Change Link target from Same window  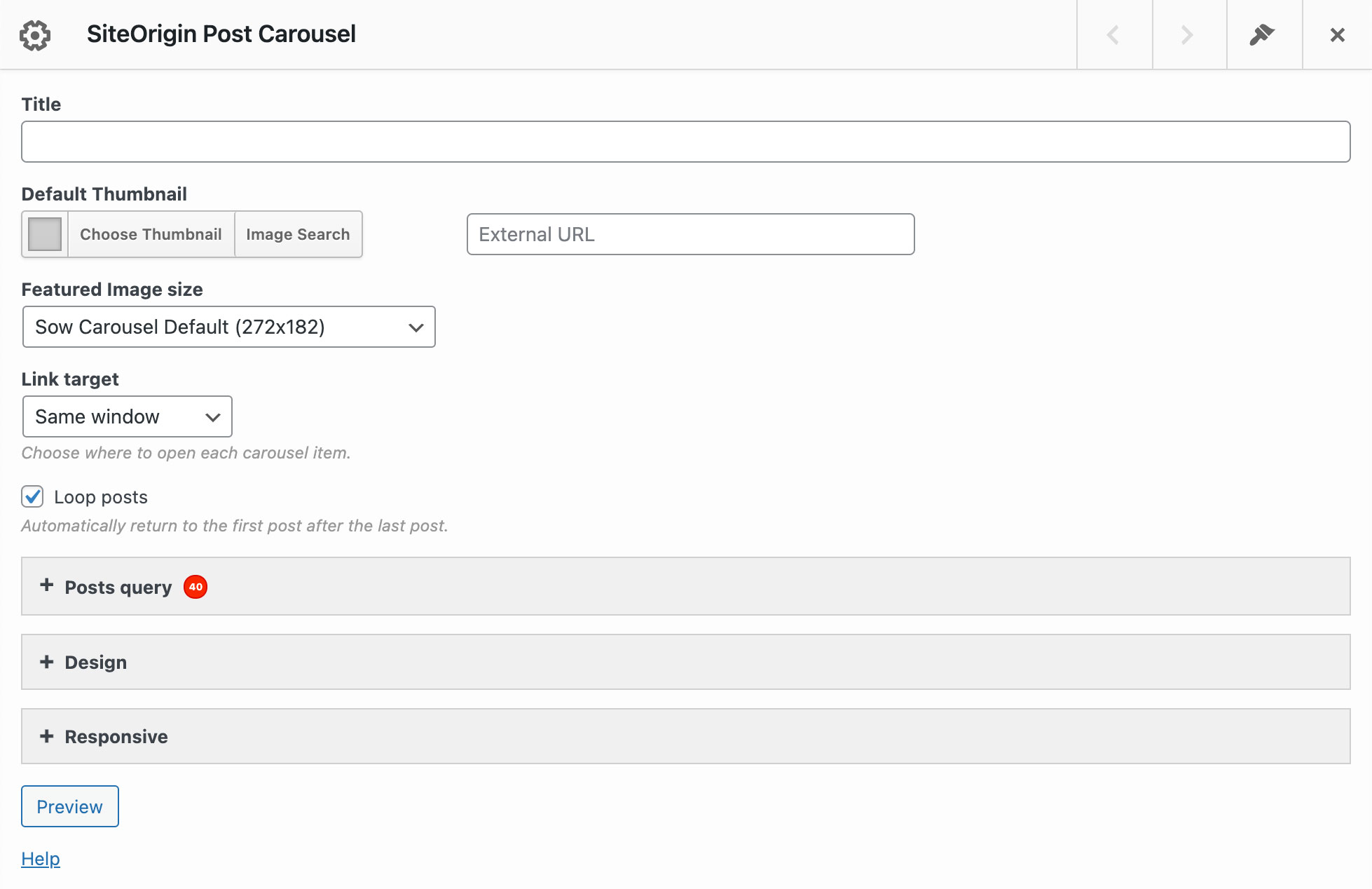[127, 416]
